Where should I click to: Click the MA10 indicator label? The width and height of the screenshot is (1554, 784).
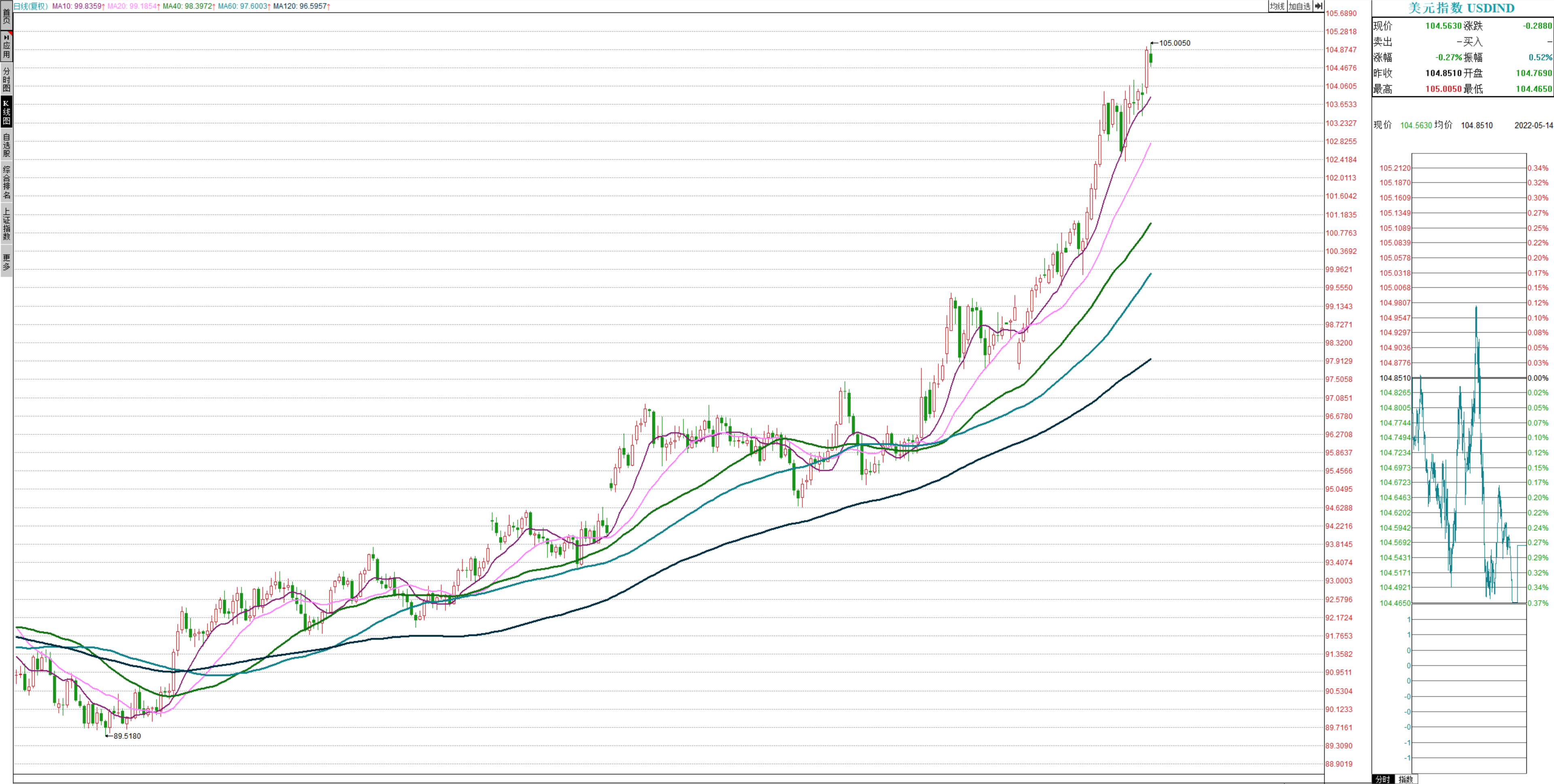(79, 6)
